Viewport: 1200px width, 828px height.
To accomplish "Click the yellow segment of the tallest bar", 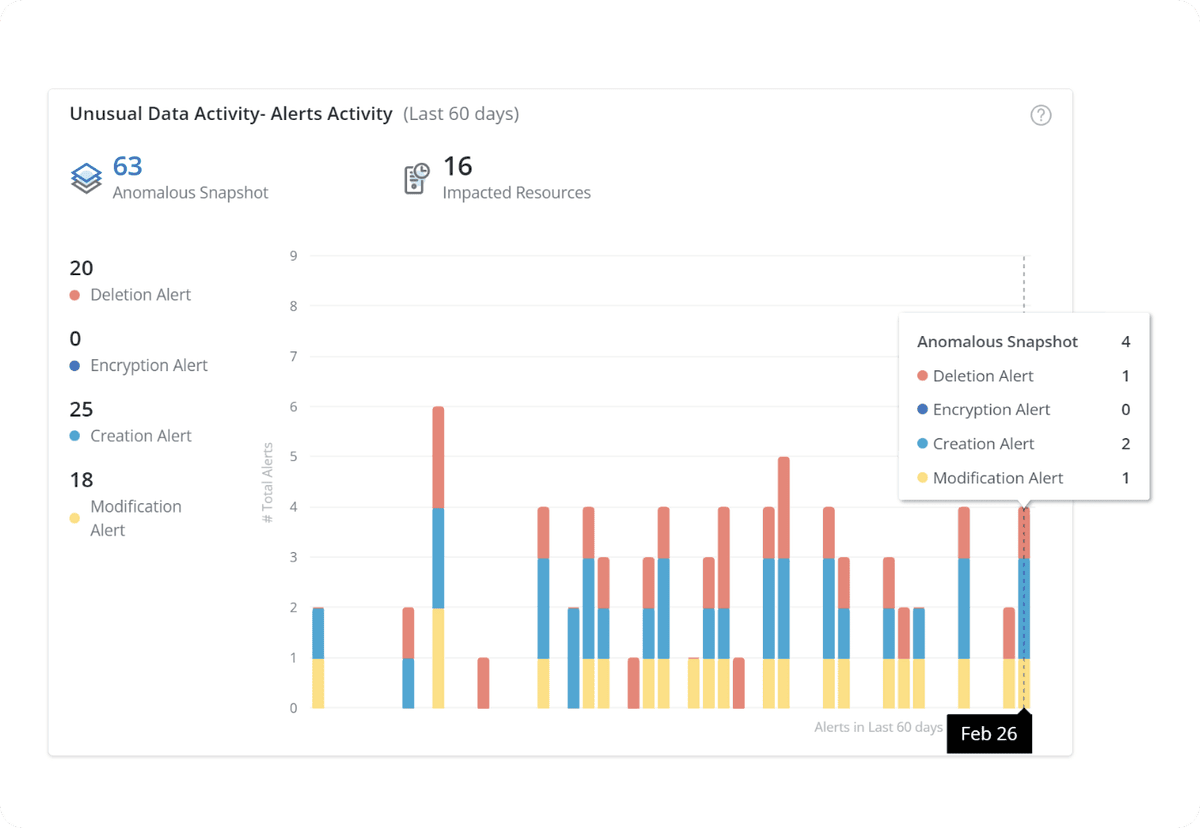I will coord(436,655).
